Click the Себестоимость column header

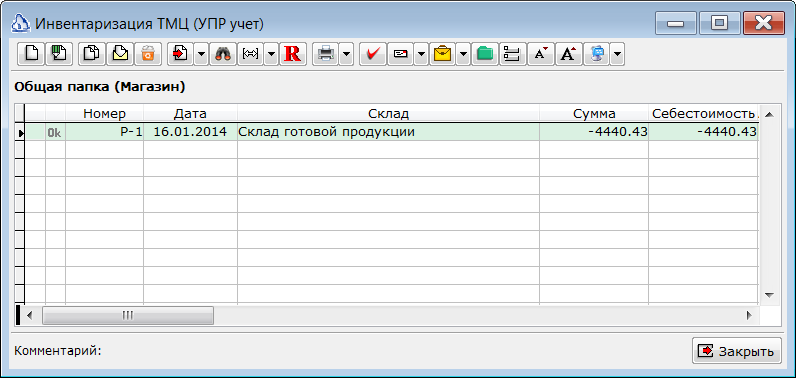tap(704, 114)
